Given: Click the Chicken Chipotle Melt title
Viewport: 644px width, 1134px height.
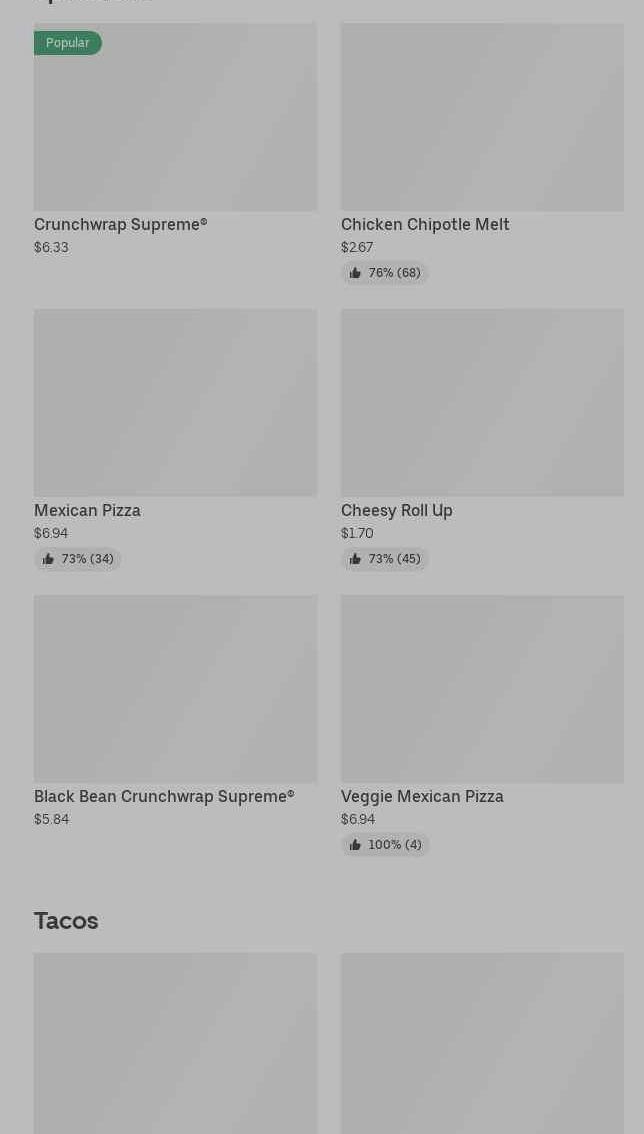Looking at the screenshot, I should tap(425, 225).
